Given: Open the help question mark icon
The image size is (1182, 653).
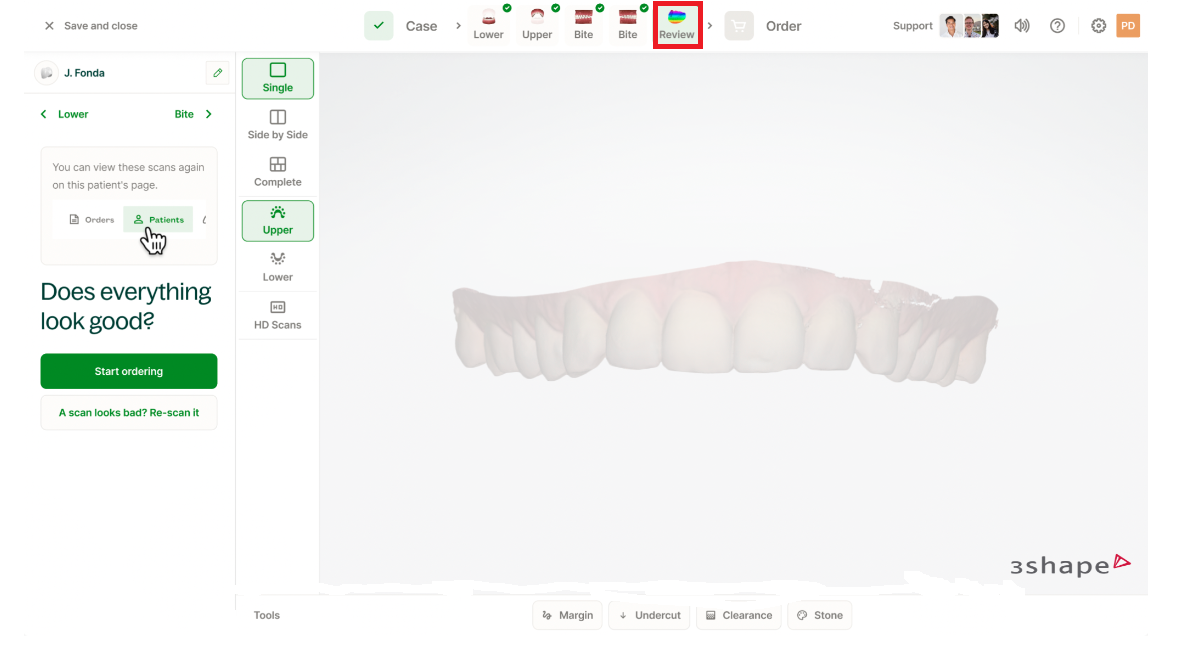Looking at the screenshot, I should 1057,26.
